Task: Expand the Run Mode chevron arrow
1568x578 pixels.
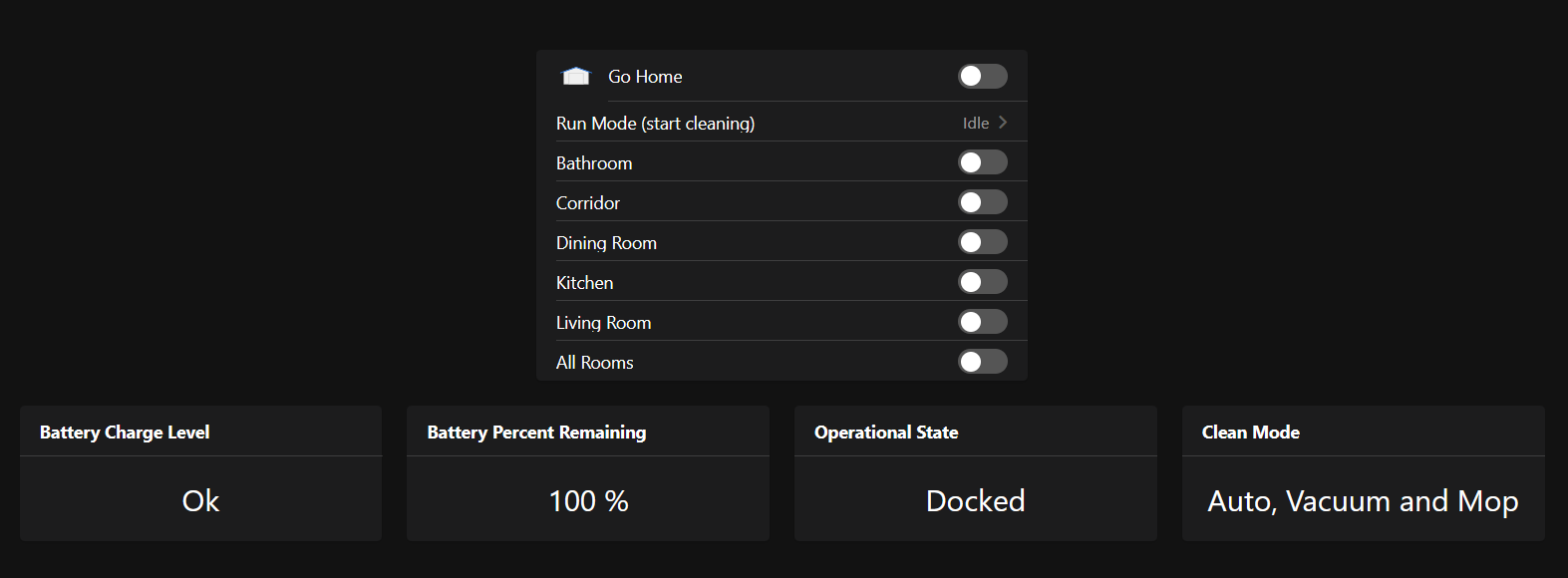Action: [x=1003, y=123]
